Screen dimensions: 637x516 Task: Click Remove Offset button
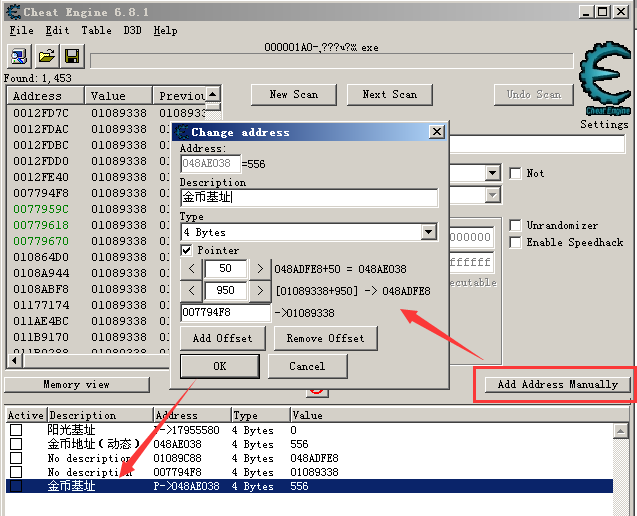[x=325, y=338]
